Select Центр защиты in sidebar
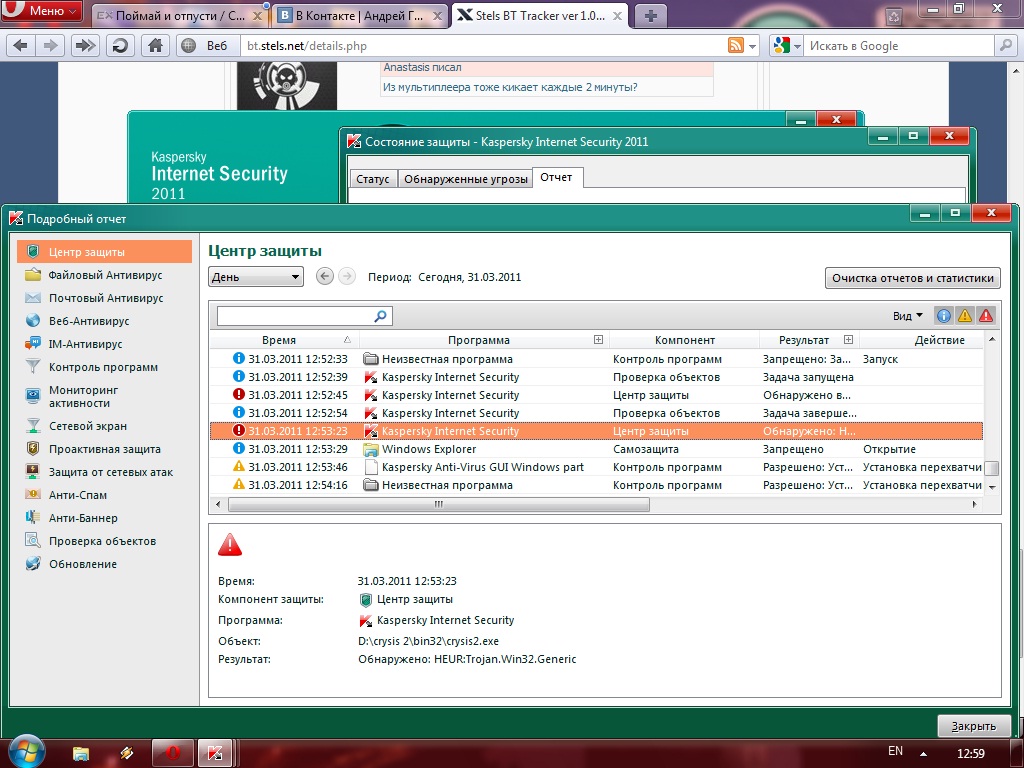The width and height of the screenshot is (1024, 768). [x=104, y=252]
